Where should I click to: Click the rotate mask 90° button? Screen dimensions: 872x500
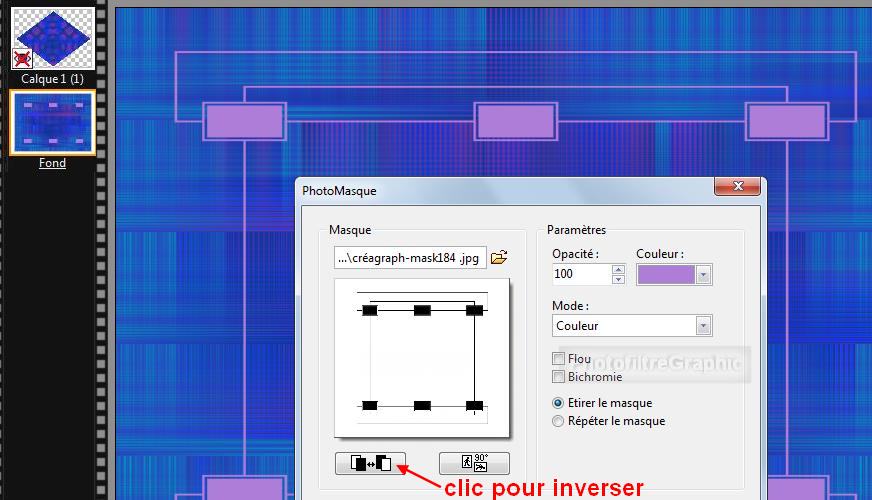pos(474,463)
